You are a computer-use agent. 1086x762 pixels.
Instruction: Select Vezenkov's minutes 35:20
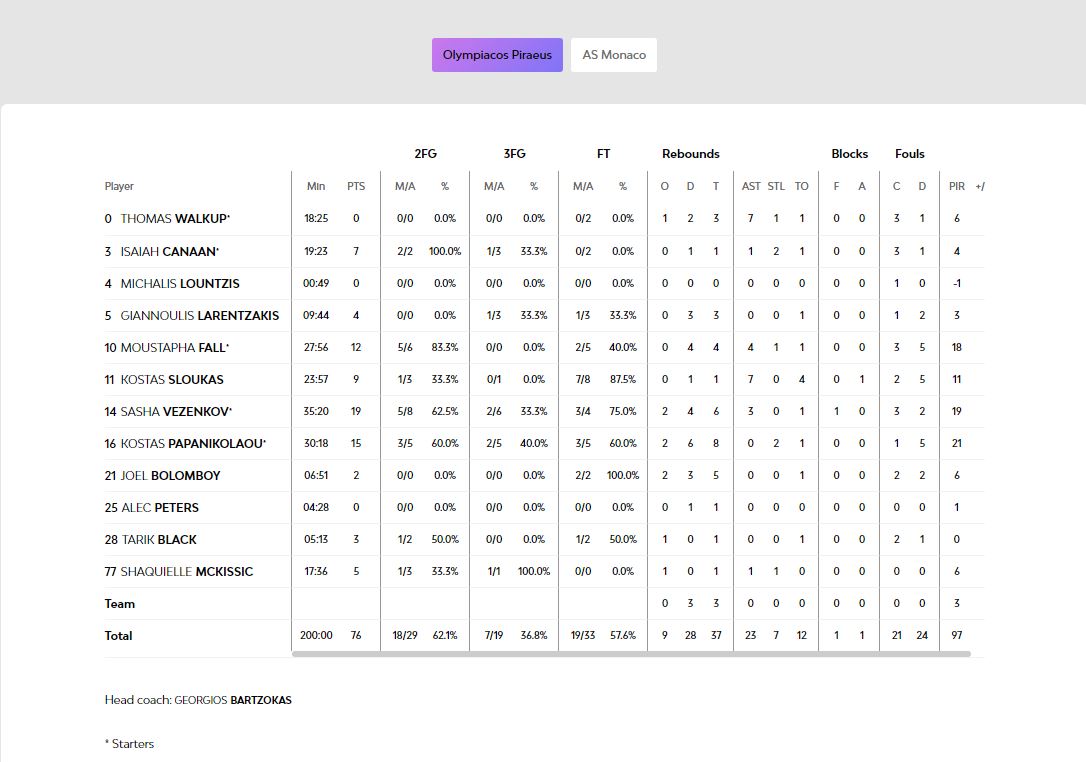coord(316,411)
